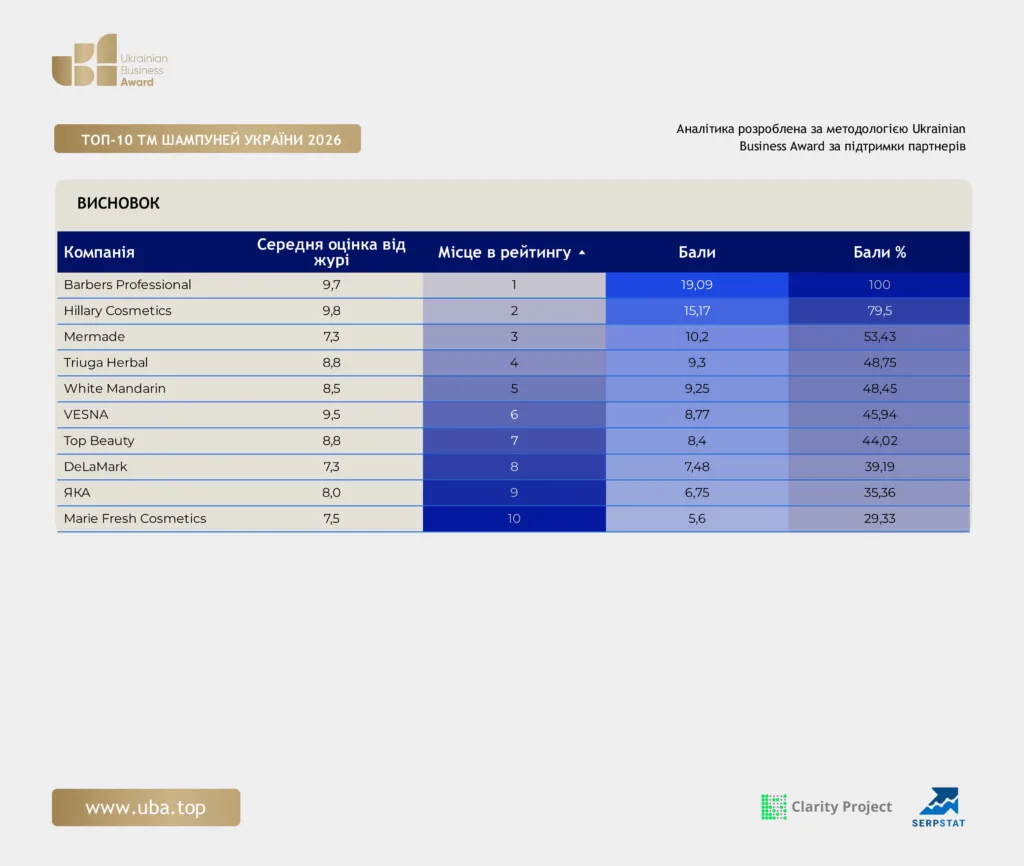Screen dimensions: 1024x866
Task: Click the 44,02 percent cell
Action: pyautogui.click(x=879, y=441)
